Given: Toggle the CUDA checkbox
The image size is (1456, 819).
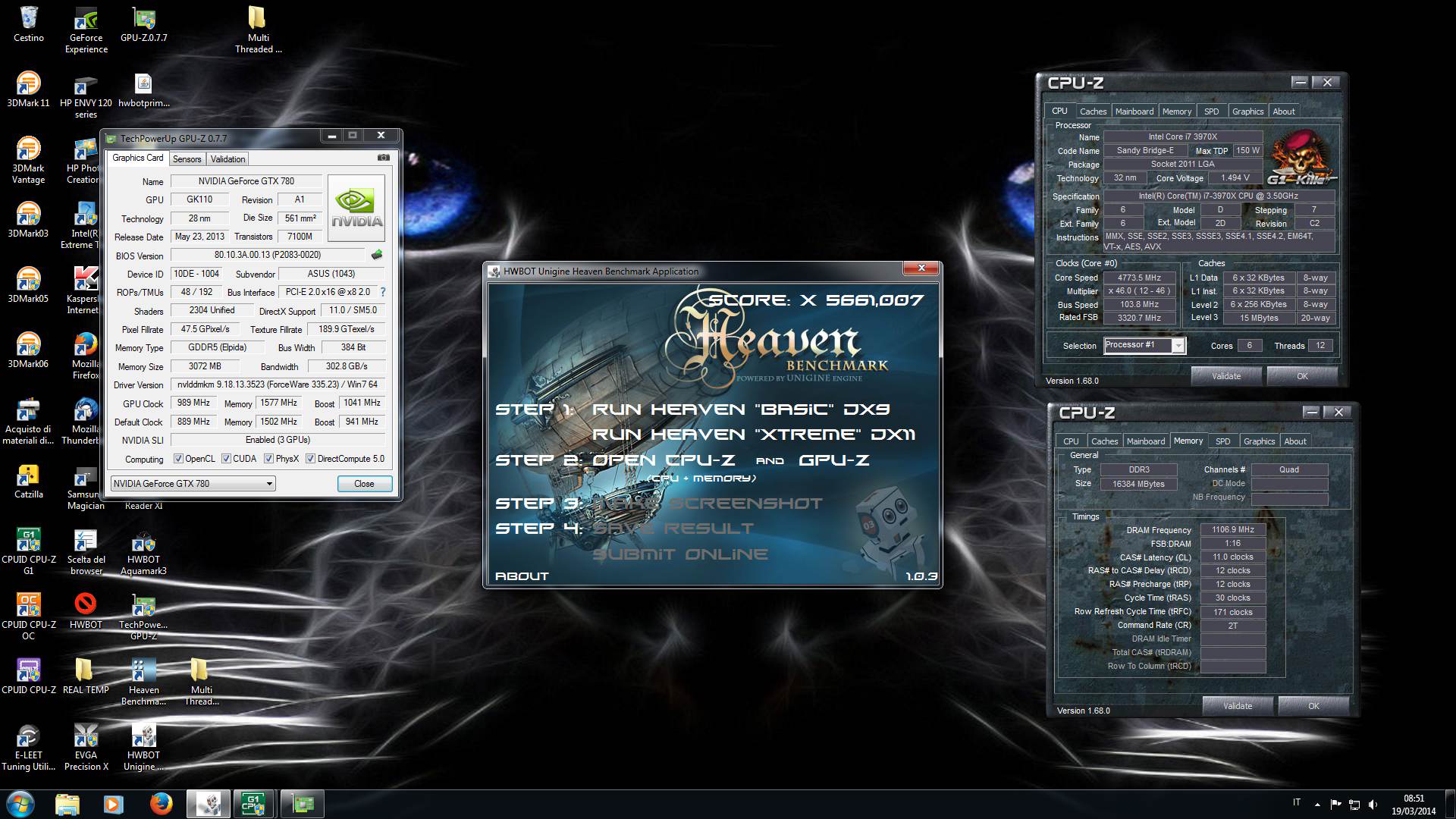Looking at the screenshot, I should (x=226, y=459).
